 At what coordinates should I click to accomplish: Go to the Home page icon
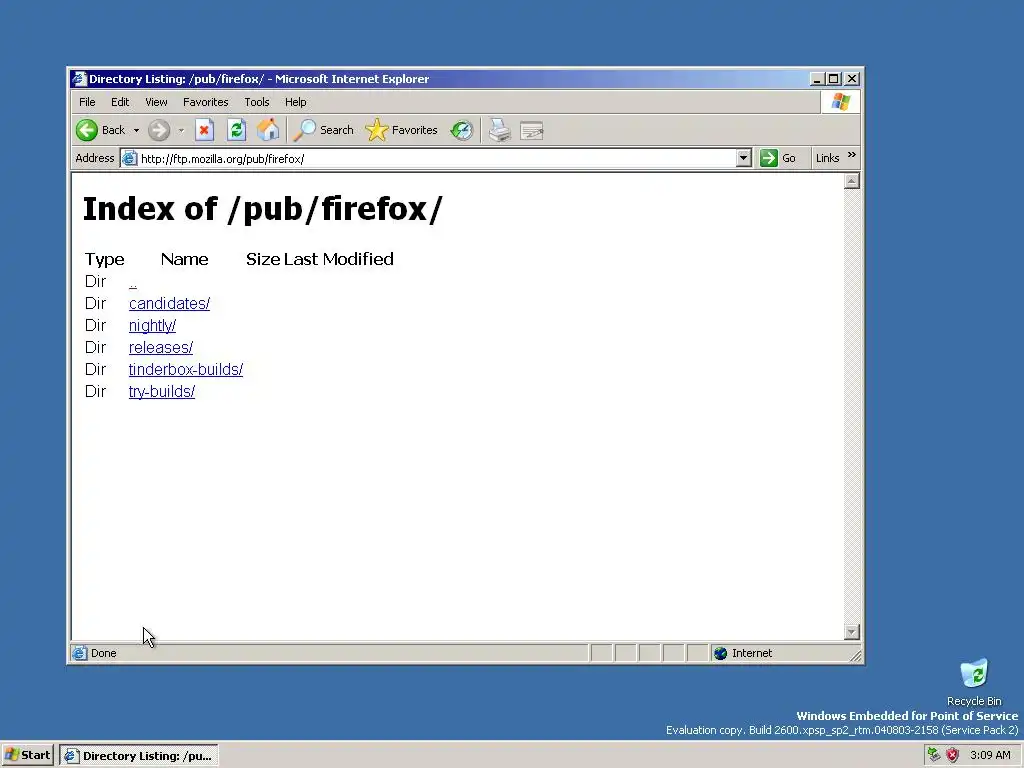point(268,130)
